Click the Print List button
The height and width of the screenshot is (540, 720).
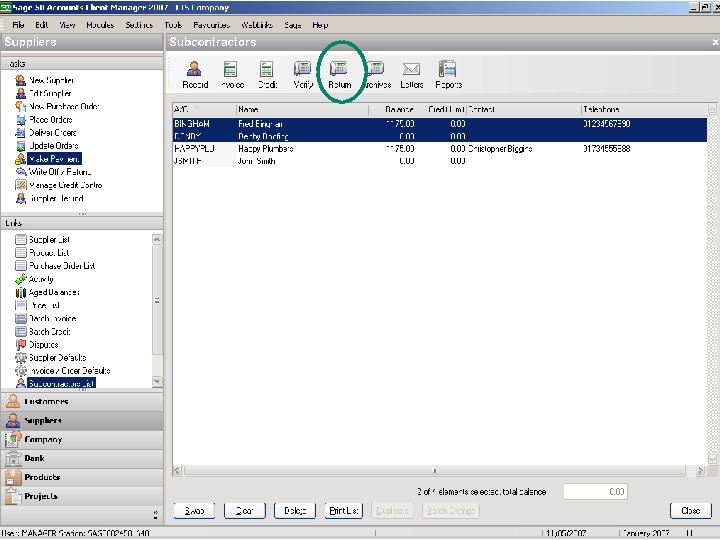[x=344, y=511]
